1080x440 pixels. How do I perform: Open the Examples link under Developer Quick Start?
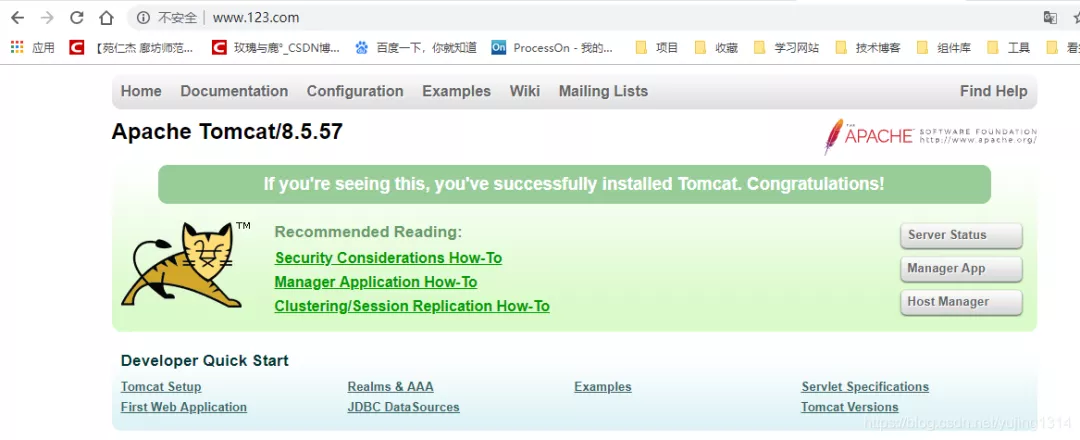[603, 387]
